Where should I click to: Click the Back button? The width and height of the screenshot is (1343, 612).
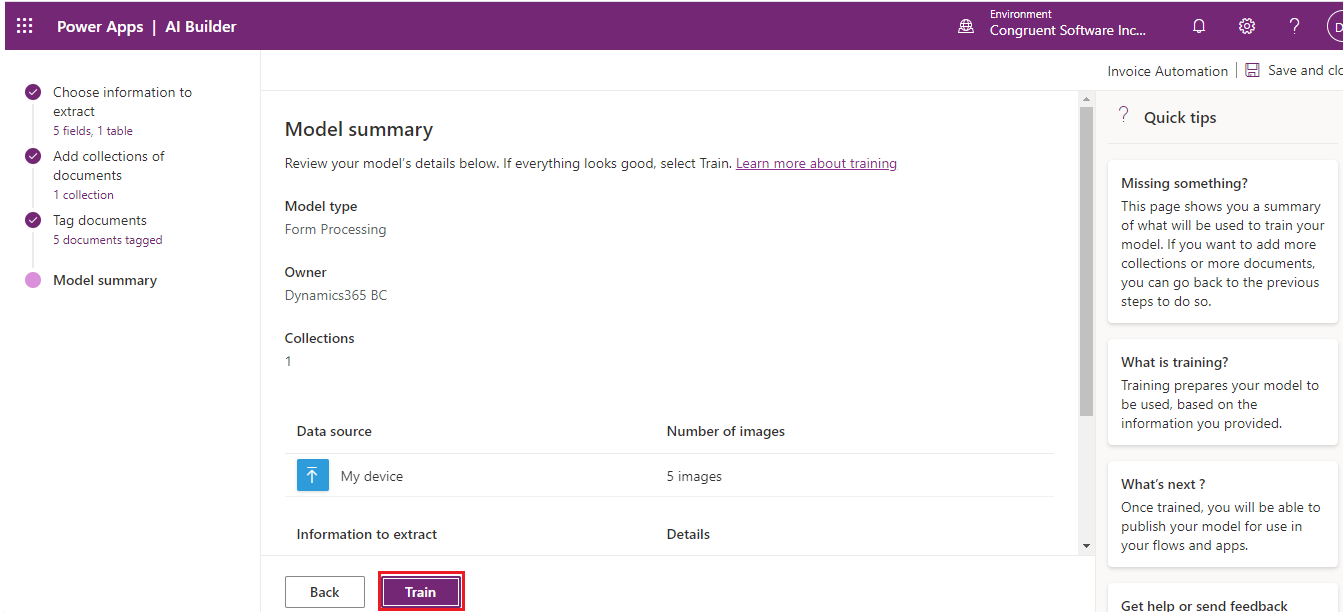(x=325, y=592)
